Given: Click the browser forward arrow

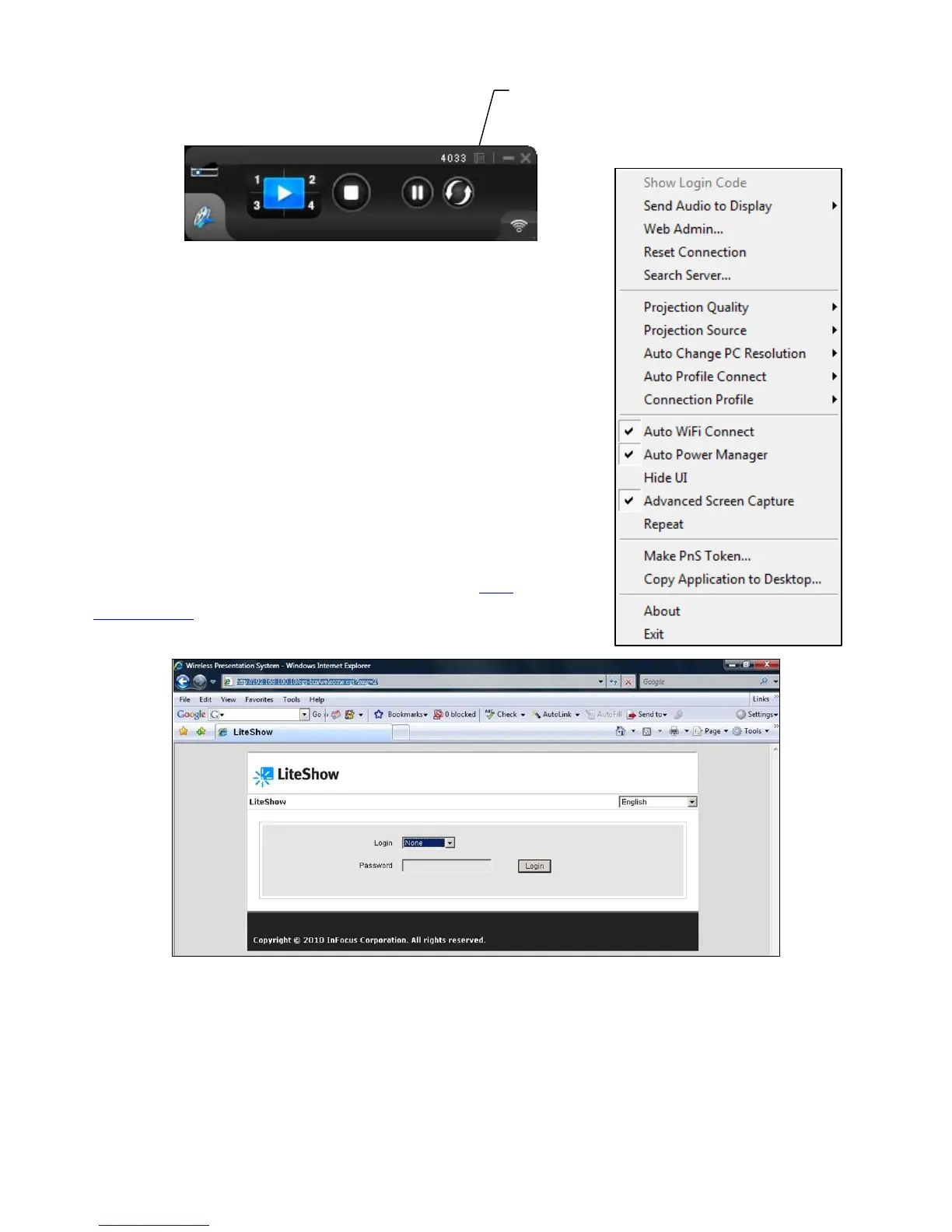Looking at the screenshot, I should tap(199, 681).
